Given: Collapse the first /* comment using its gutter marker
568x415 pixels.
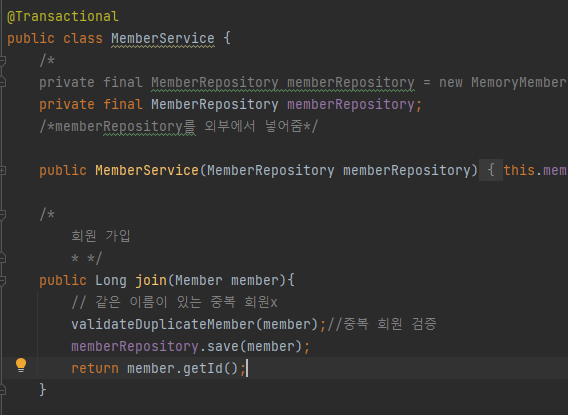Looking at the screenshot, I should click(2, 60).
